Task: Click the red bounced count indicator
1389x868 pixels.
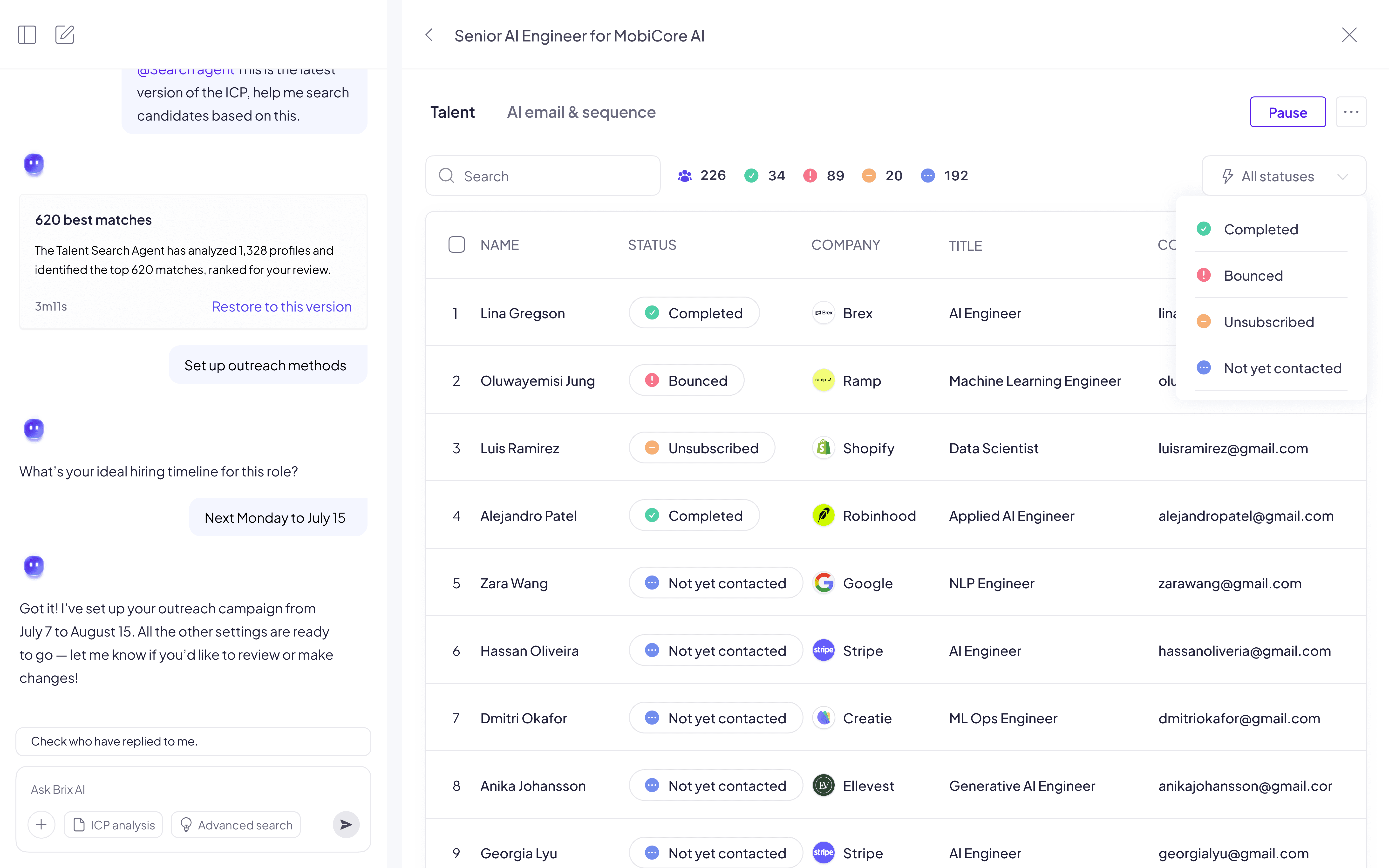Action: (810, 176)
